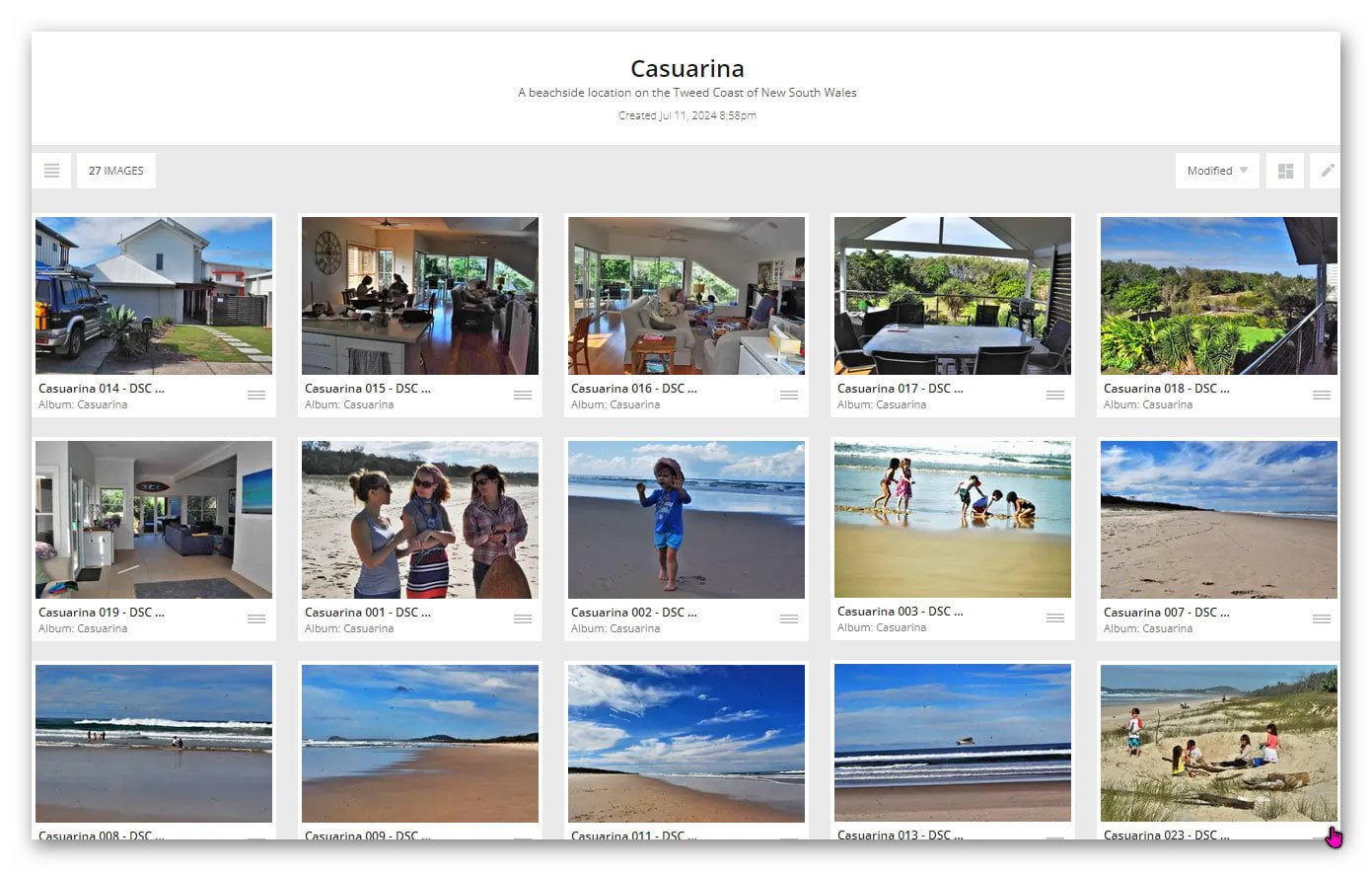The image size is (1372, 872).
Task: Open Casuarina 014 house and car thumbnail
Action: pyautogui.click(x=154, y=296)
